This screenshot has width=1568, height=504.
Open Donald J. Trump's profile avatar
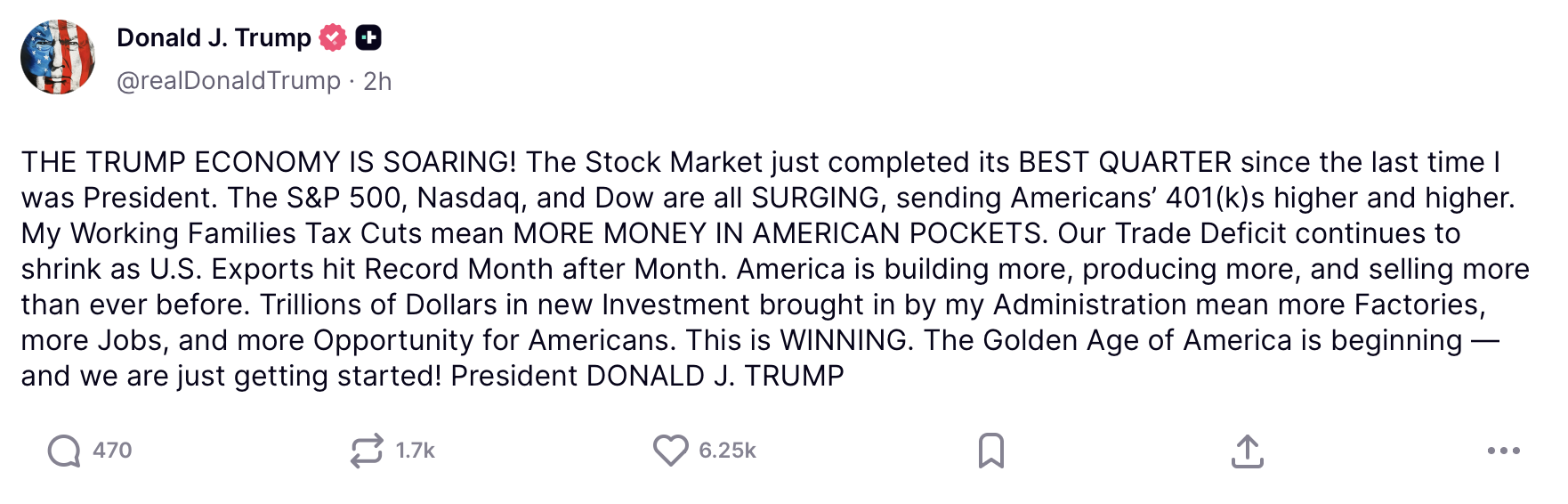pos(58,57)
